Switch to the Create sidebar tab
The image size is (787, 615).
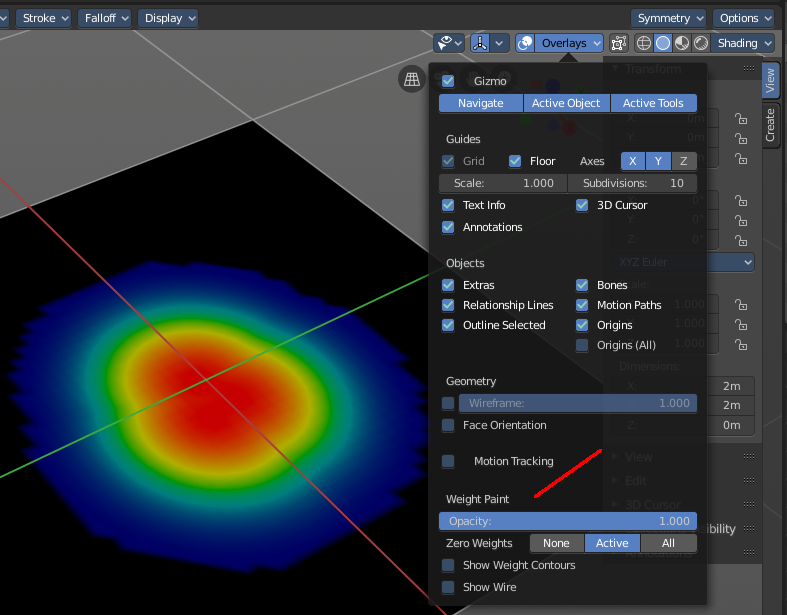[x=770, y=125]
